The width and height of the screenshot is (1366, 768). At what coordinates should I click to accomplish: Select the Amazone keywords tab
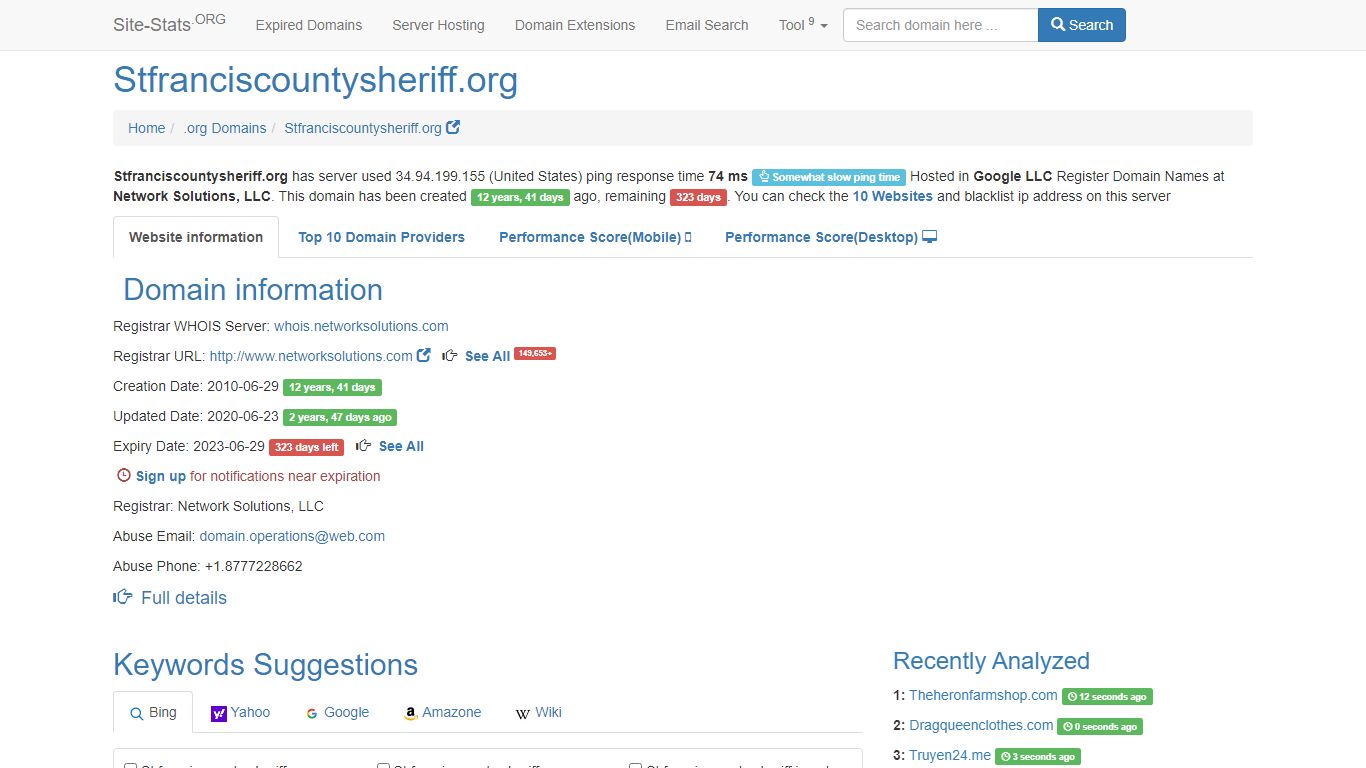click(442, 712)
